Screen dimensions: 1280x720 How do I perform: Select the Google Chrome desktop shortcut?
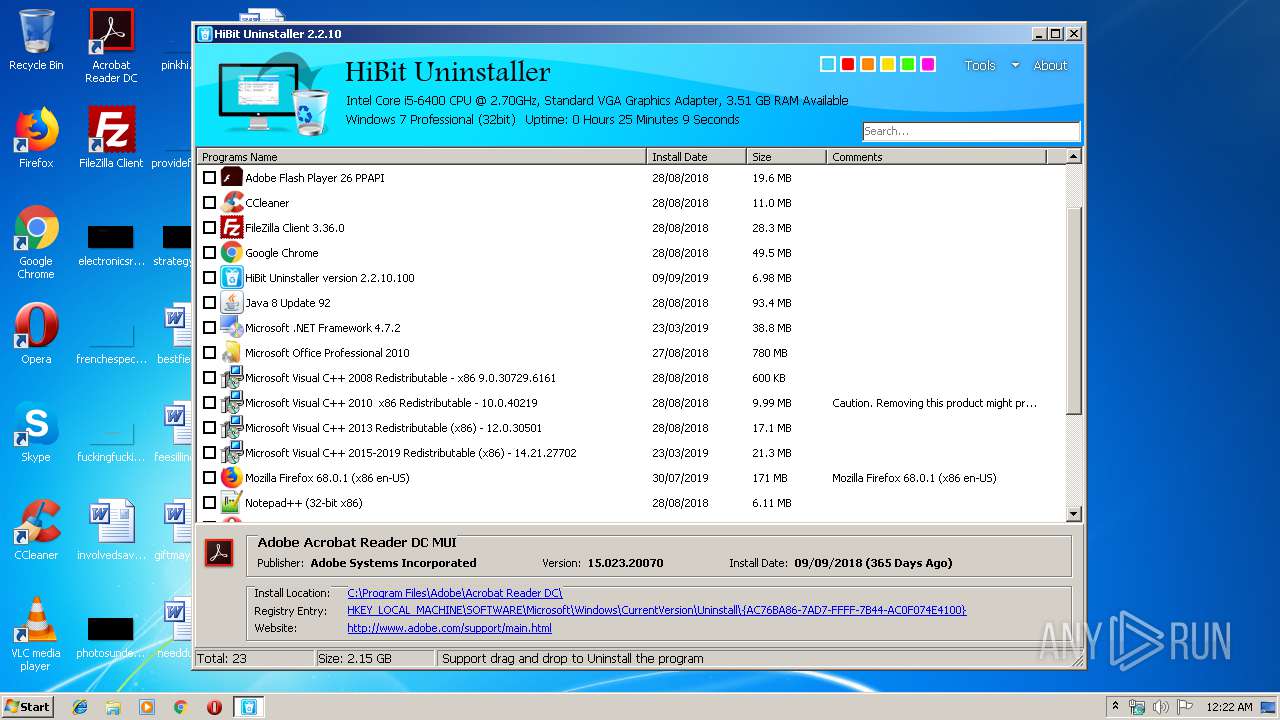[x=36, y=242]
